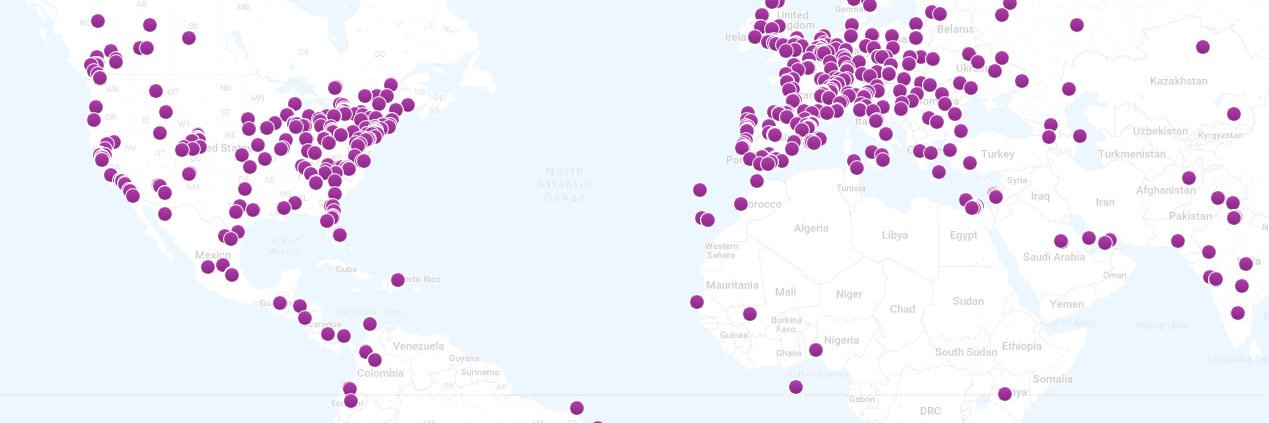Screen dimensions: 1269x423
Task: Select the Algeria country label
Action: pos(811,228)
